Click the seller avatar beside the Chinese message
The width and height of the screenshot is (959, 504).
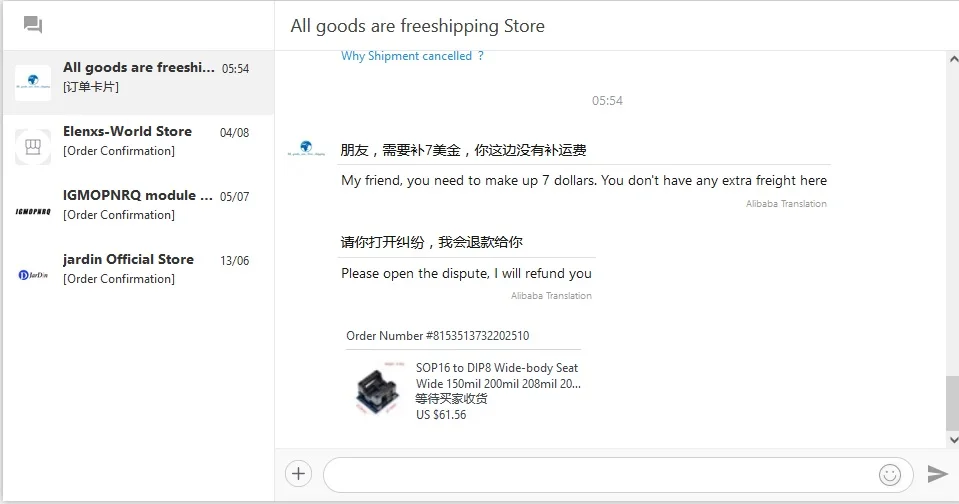pyautogui.click(x=306, y=149)
